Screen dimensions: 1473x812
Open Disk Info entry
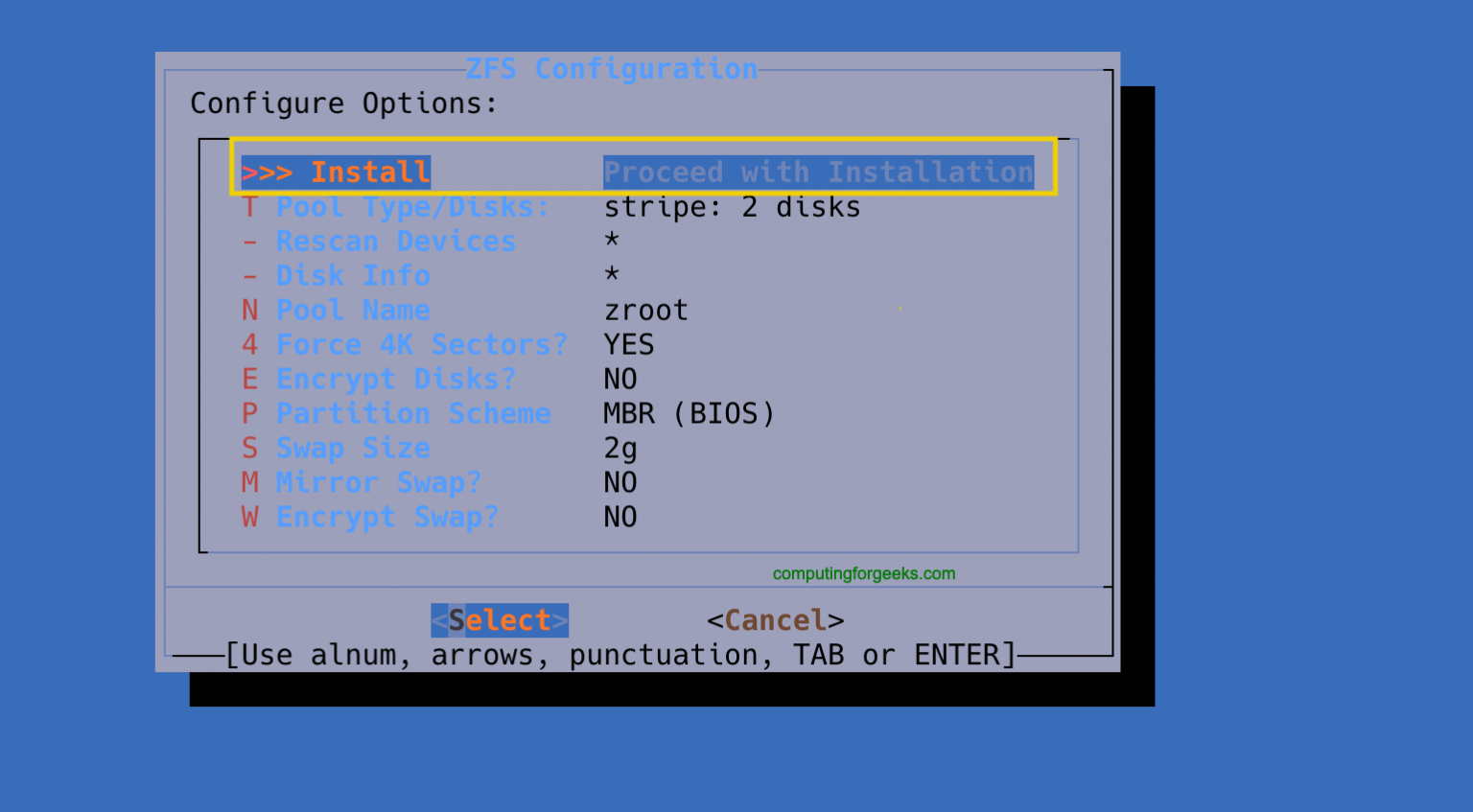coord(353,275)
